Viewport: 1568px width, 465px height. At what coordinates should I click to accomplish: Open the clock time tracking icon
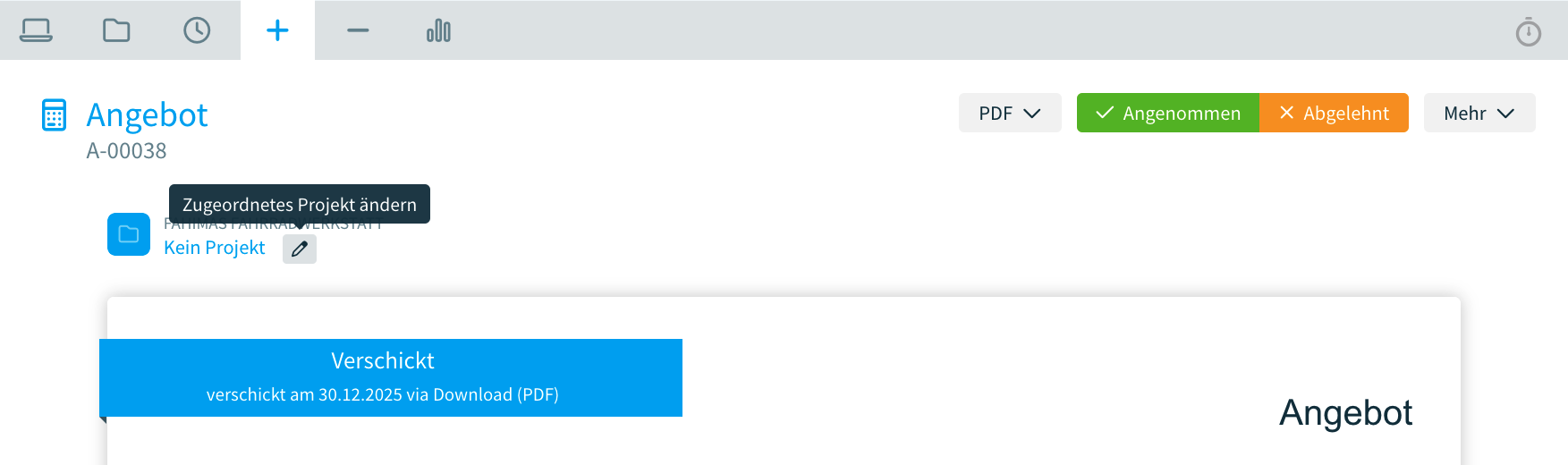[197, 30]
